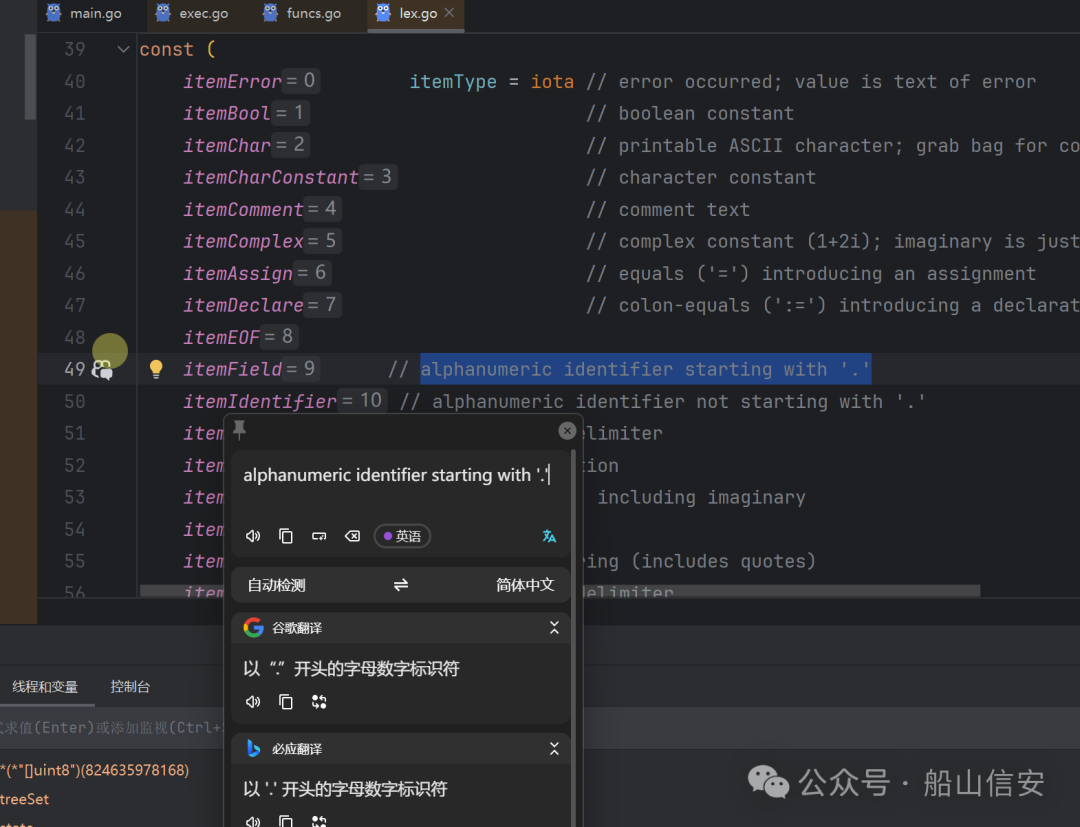
Task: Click the Bing logo in 必应翻译 header
Action: (x=253, y=749)
